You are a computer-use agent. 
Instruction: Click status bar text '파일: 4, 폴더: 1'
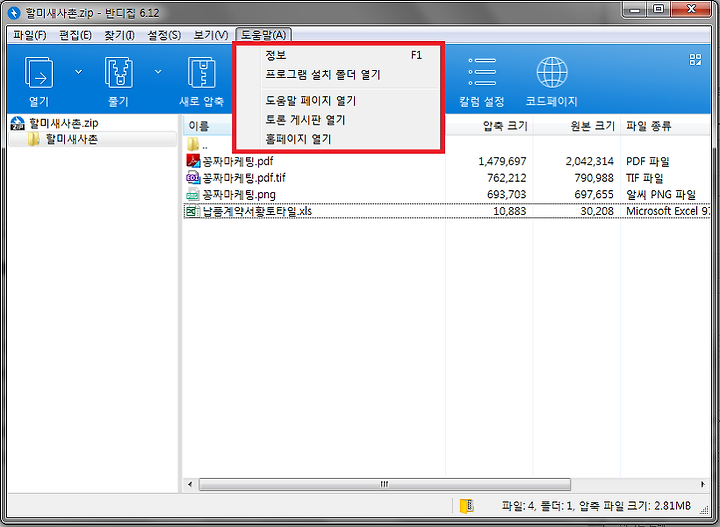537,506
